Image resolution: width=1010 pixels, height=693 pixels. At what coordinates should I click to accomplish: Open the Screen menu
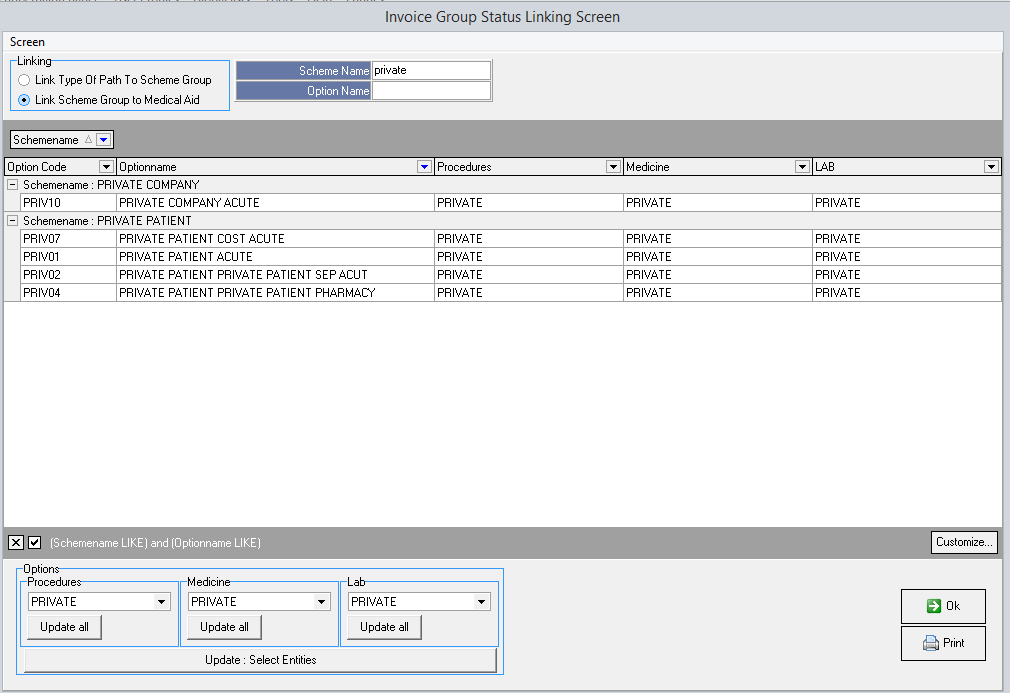tap(27, 42)
